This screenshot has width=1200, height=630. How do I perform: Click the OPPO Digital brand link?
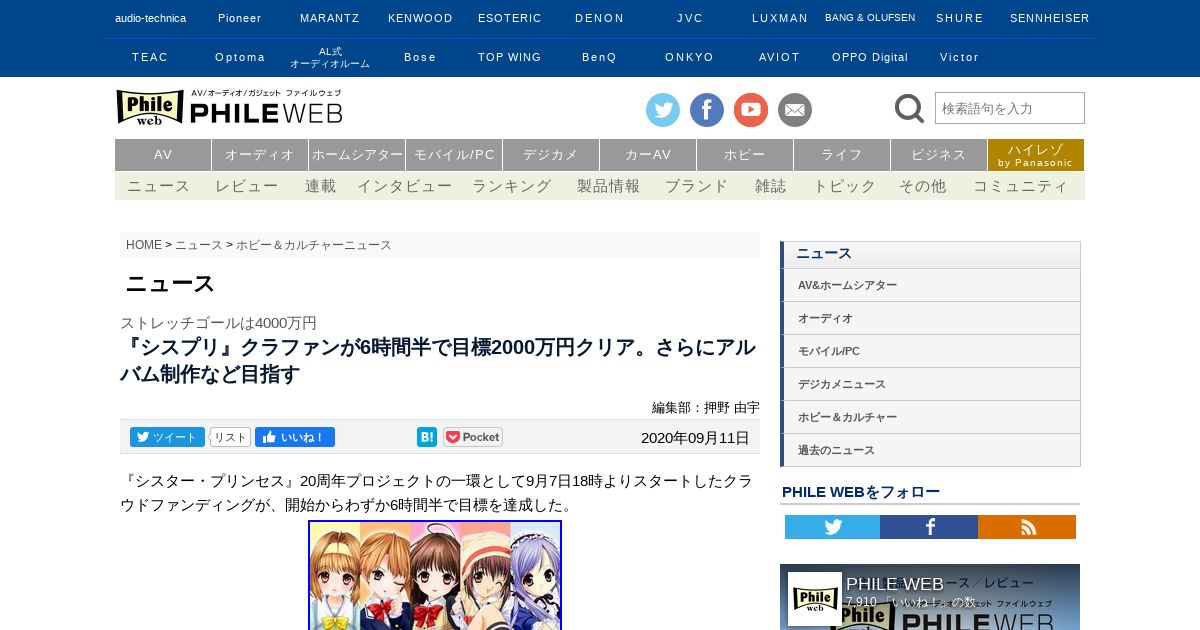870,57
